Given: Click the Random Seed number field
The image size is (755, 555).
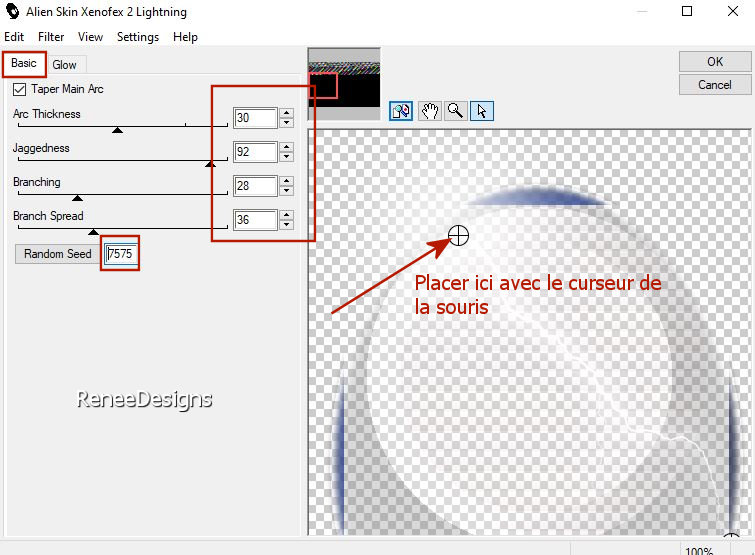Looking at the screenshot, I should (x=121, y=254).
